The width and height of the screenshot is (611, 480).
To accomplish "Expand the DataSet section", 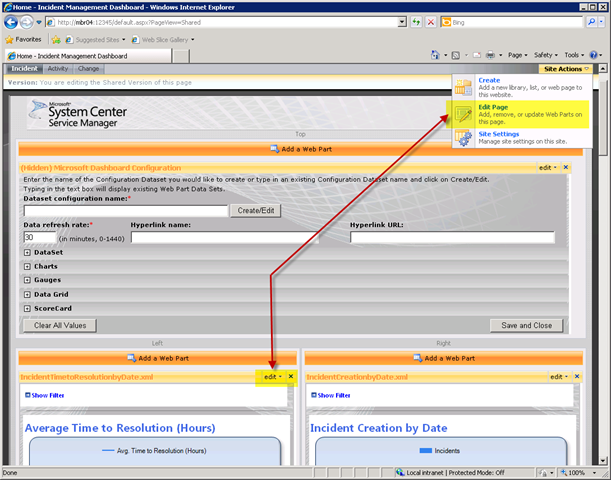I will (x=26, y=253).
